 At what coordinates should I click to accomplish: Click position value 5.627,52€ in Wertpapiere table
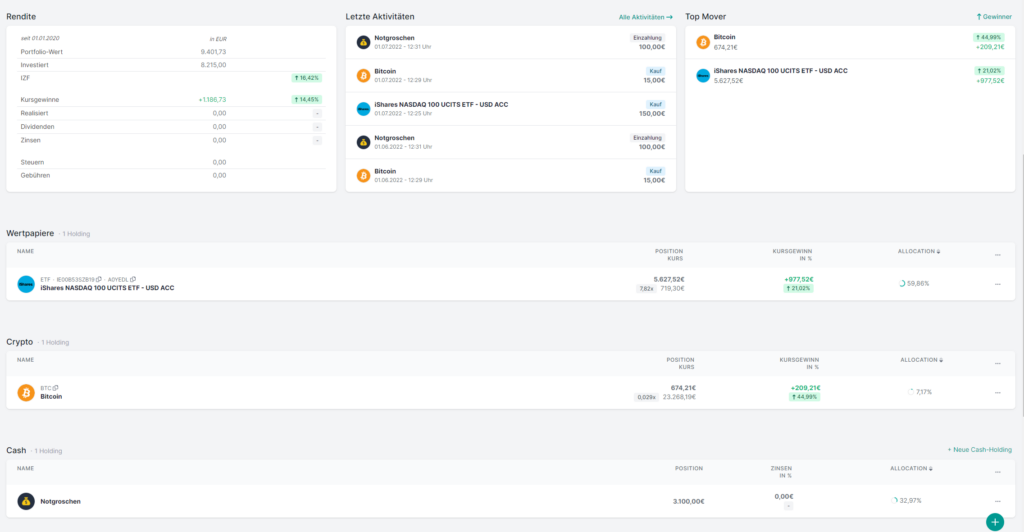pos(669,279)
